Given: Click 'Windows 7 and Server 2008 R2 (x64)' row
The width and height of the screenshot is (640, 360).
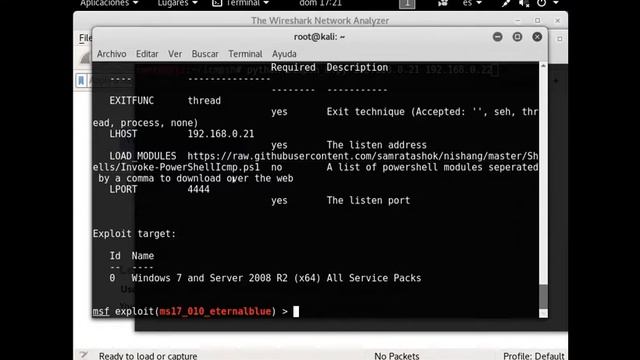Looking at the screenshot, I should (x=265, y=278).
